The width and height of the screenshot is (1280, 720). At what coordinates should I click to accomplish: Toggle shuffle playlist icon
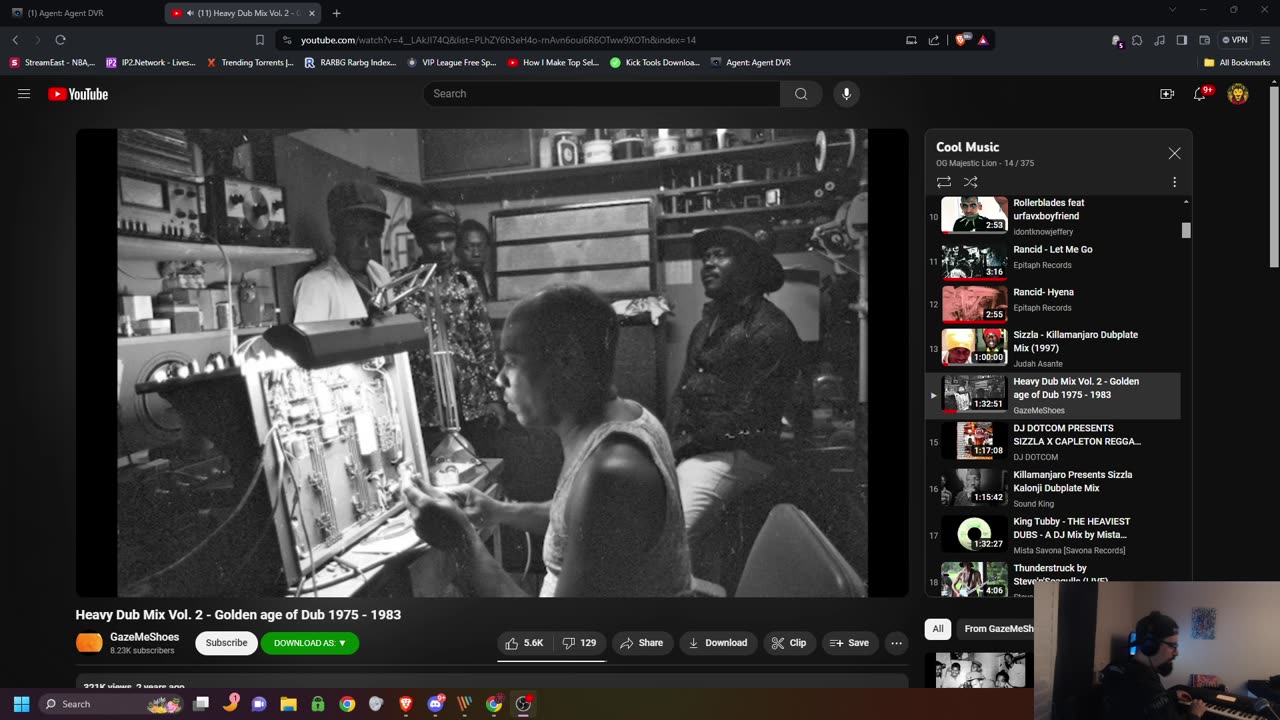(970, 182)
